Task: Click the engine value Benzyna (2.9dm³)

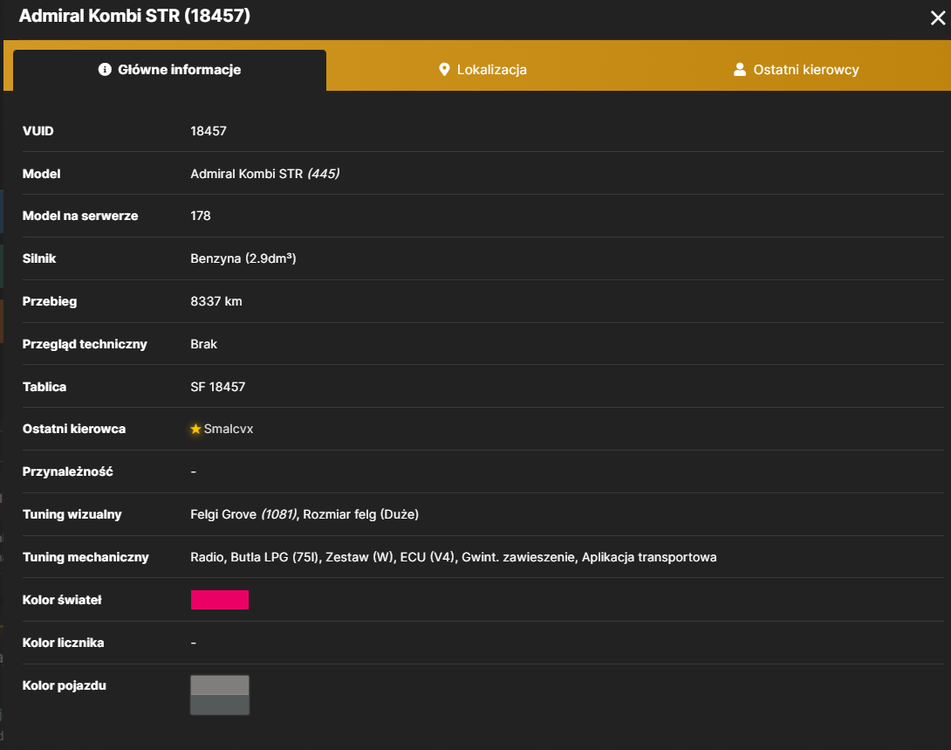Action: (x=243, y=259)
